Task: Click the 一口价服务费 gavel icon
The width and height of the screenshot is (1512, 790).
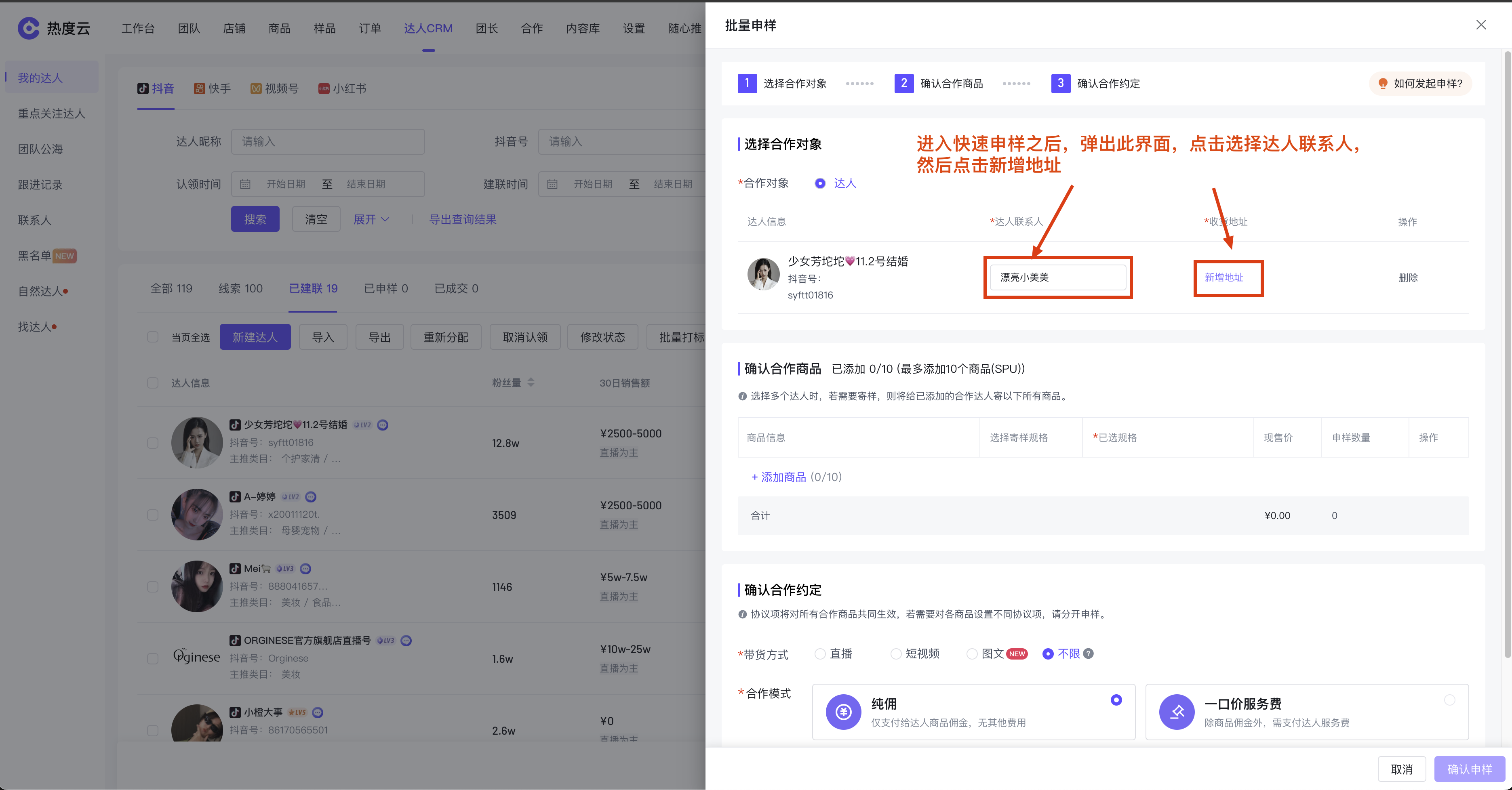Action: click(x=1177, y=712)
